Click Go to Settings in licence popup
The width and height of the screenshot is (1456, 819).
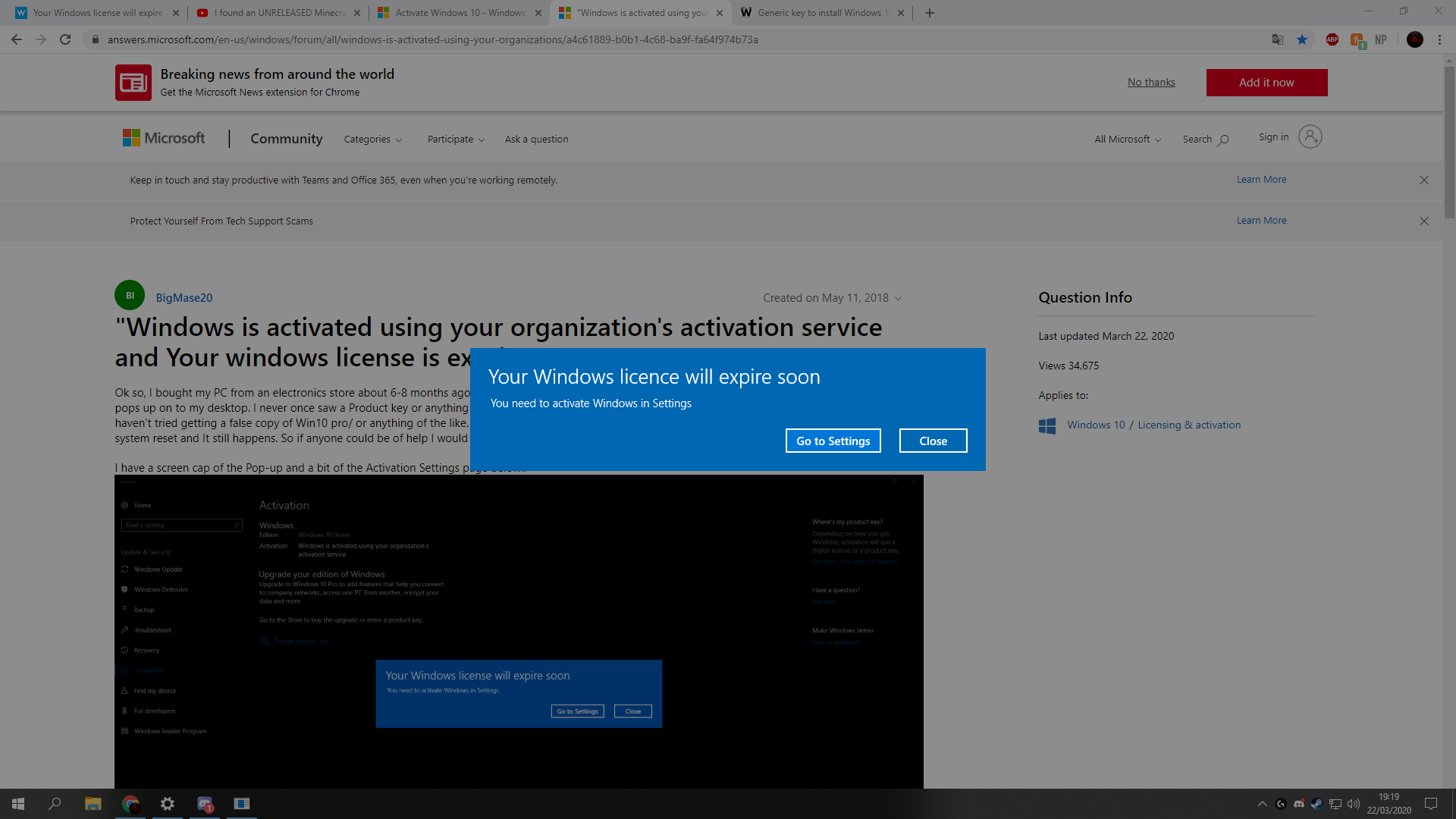click(x=833, y=441)
